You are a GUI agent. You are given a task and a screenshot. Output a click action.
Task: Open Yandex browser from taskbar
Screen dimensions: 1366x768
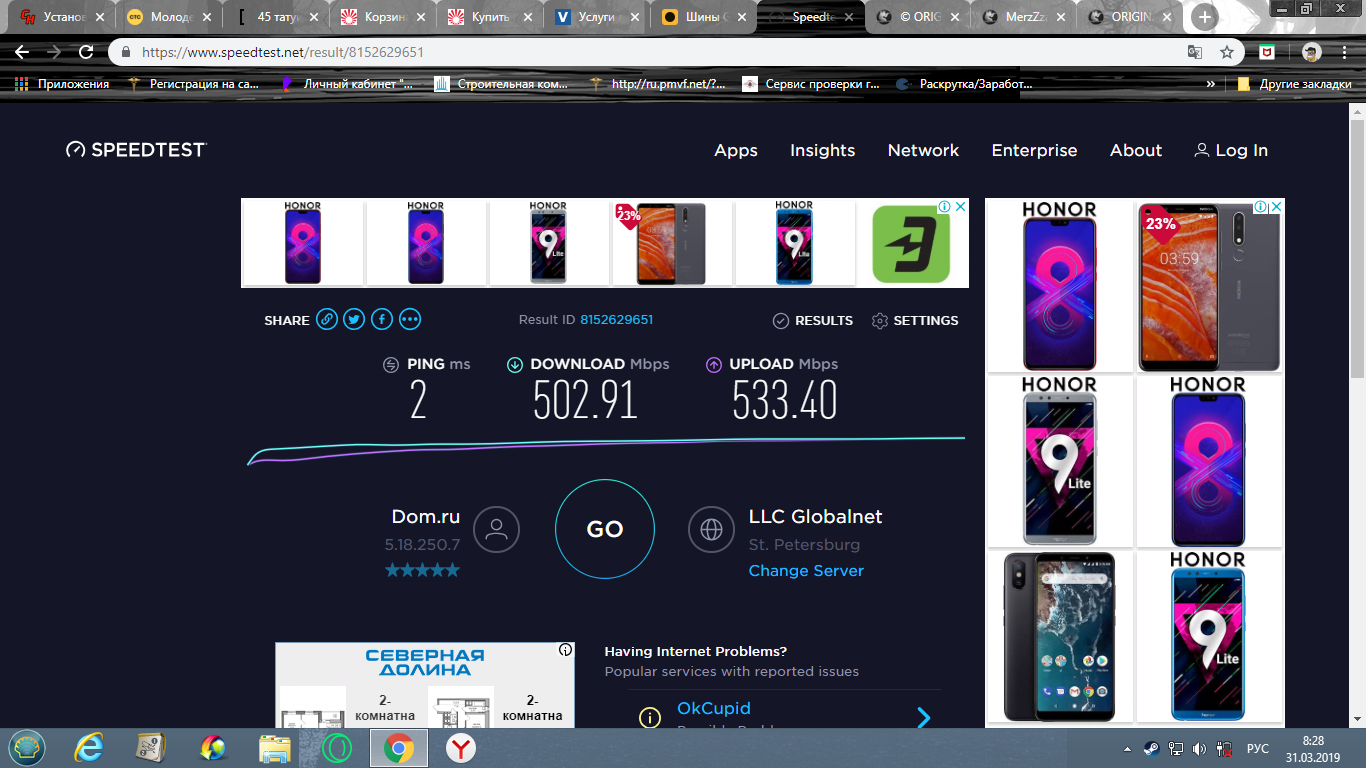(460, 747)
